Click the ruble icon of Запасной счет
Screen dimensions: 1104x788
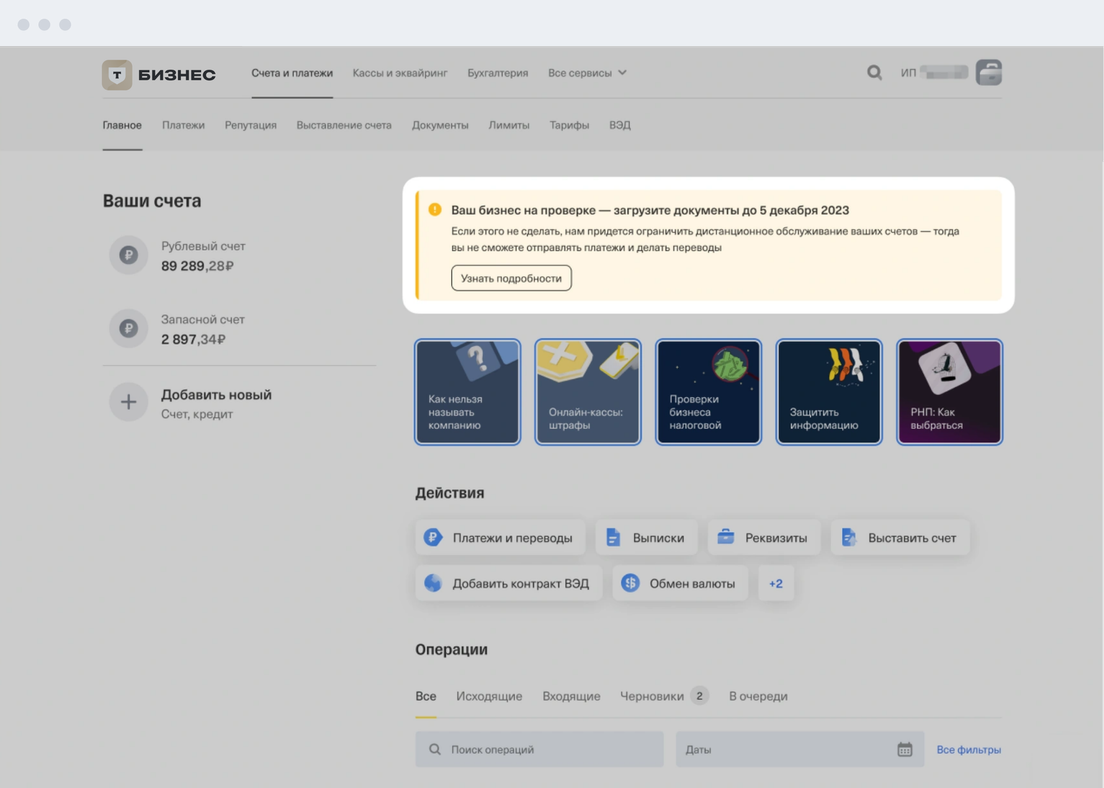tap(128, 329)
